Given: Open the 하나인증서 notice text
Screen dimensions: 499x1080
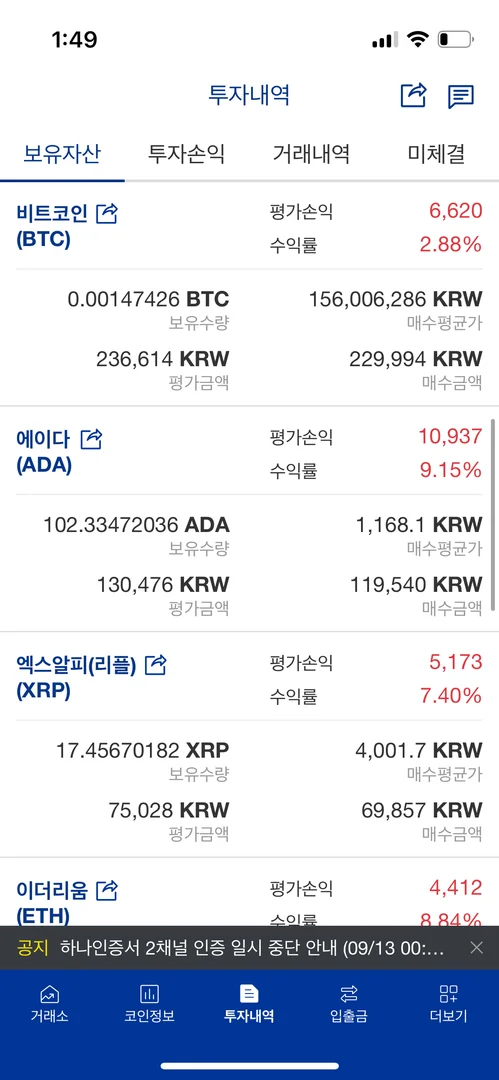Looking at the screenshot, I should pos(252,948).
